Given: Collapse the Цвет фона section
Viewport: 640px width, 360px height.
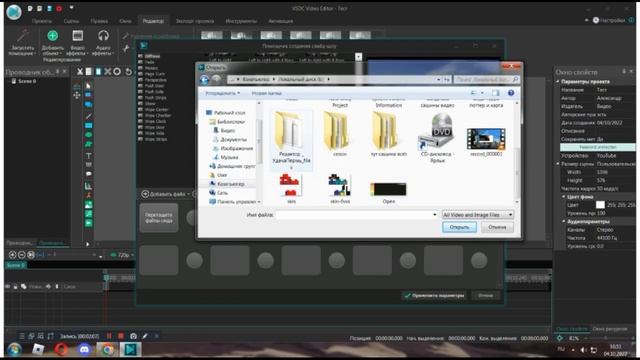Looking at the screenshot, I should 564,197.
